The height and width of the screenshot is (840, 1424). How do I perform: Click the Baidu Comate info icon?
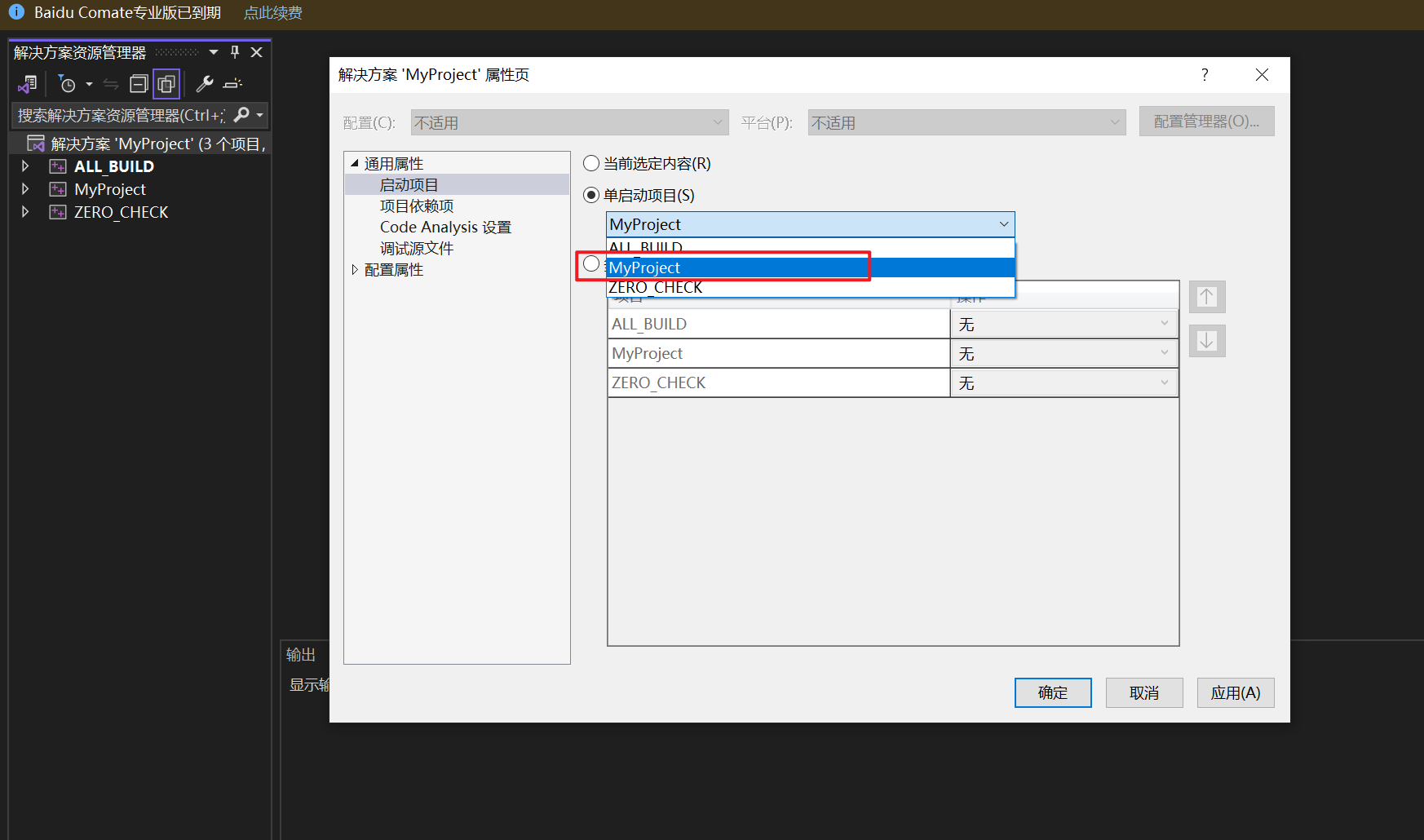pyautogui.click(x=16, y=12)
